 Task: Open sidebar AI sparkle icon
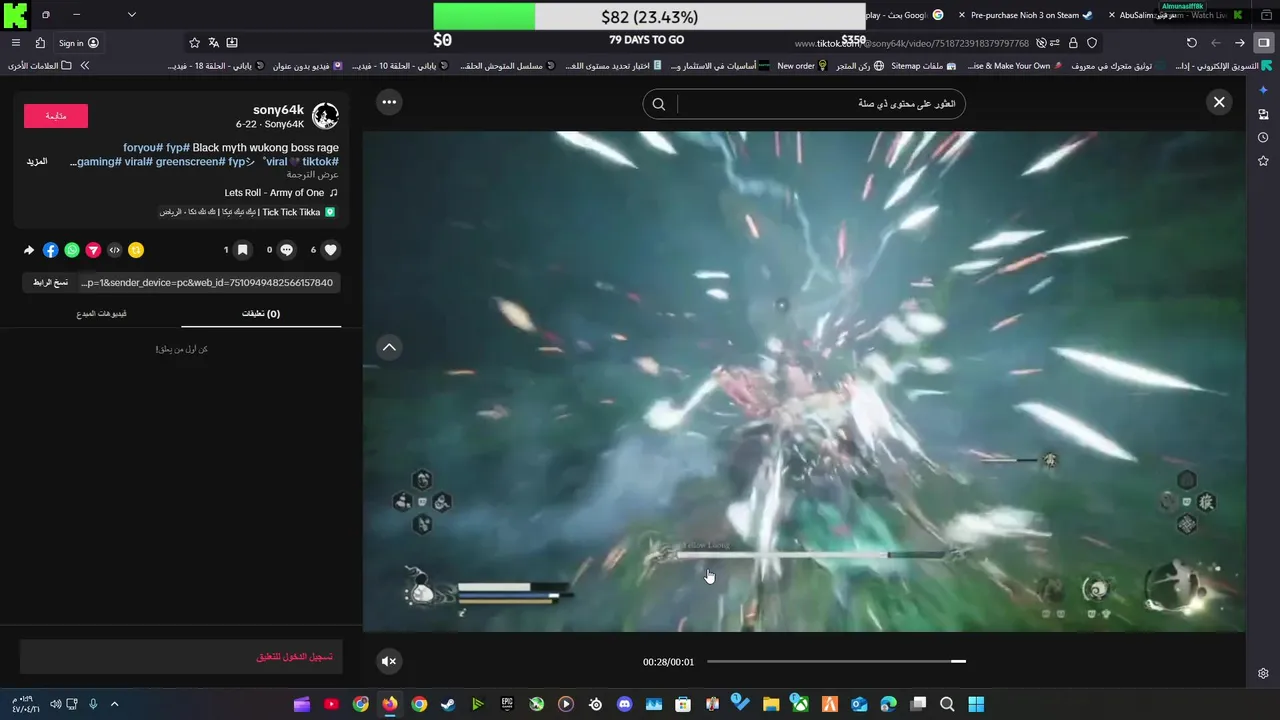pos(1263,90)
